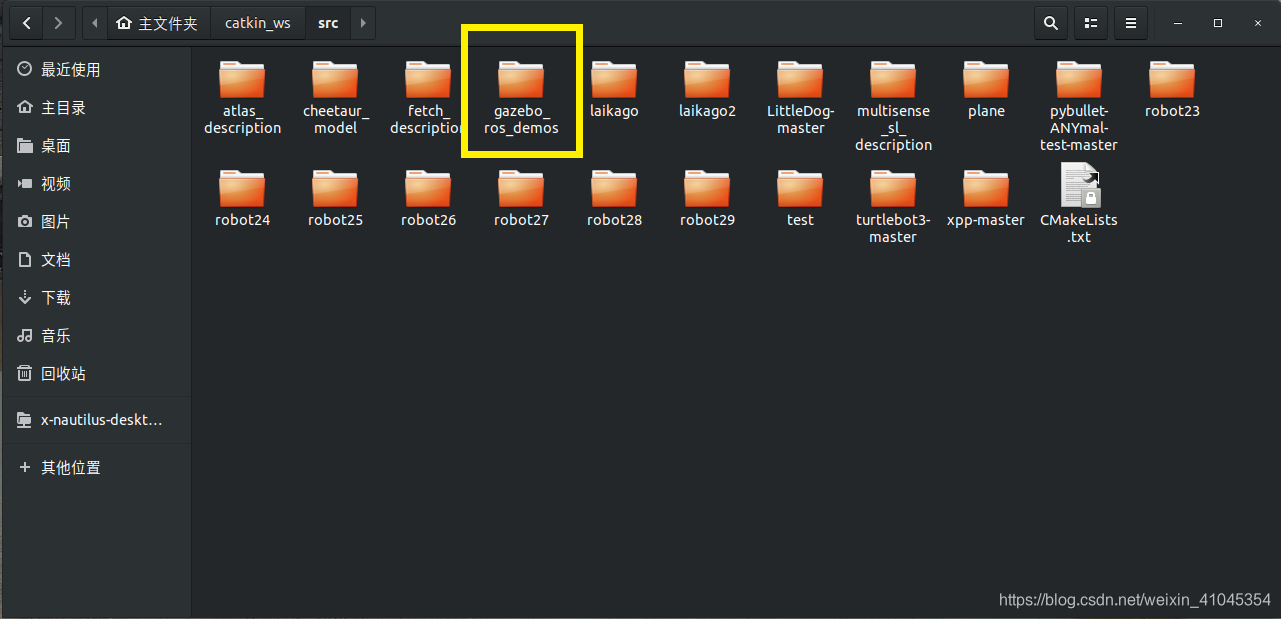Select the xpp-master folder icon

pos(986,188)
